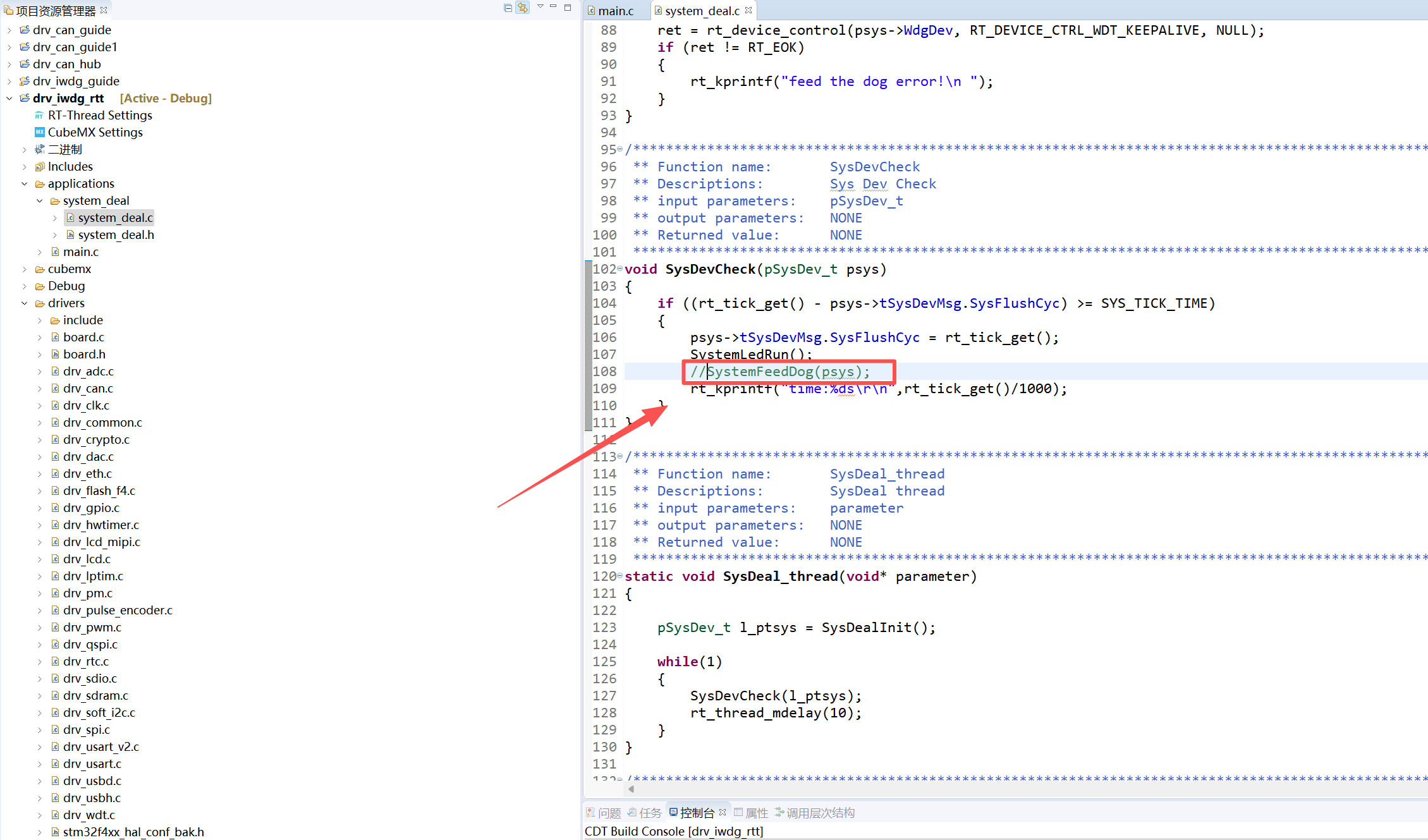
Task: Click the drv_can.c file icon
Action: pyautogui.click(x=55, y=388)
